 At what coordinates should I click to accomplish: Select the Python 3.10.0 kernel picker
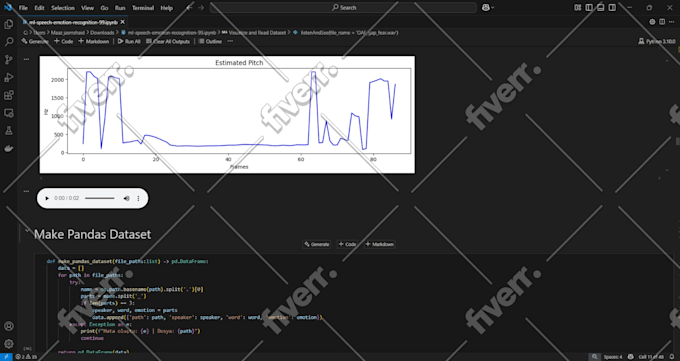pyautogui.click(x=657, y=41)
